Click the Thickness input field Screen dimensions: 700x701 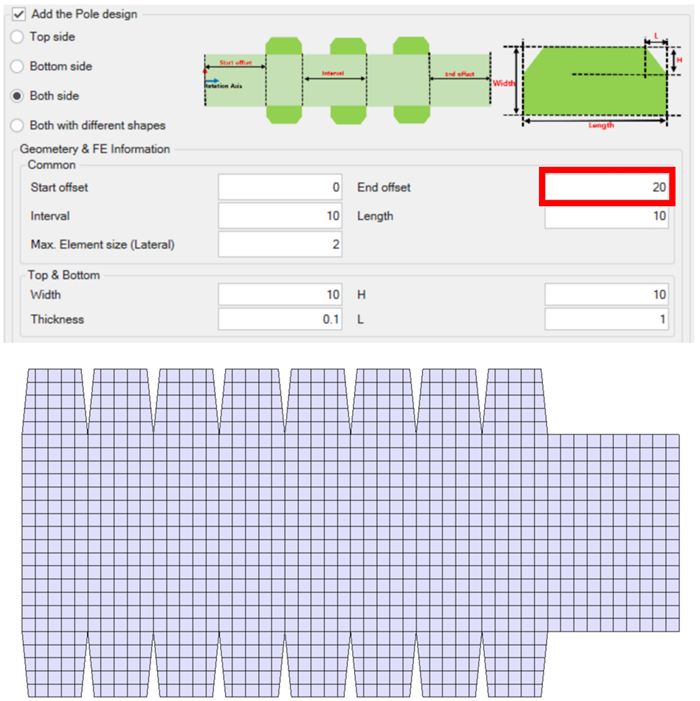280,319
